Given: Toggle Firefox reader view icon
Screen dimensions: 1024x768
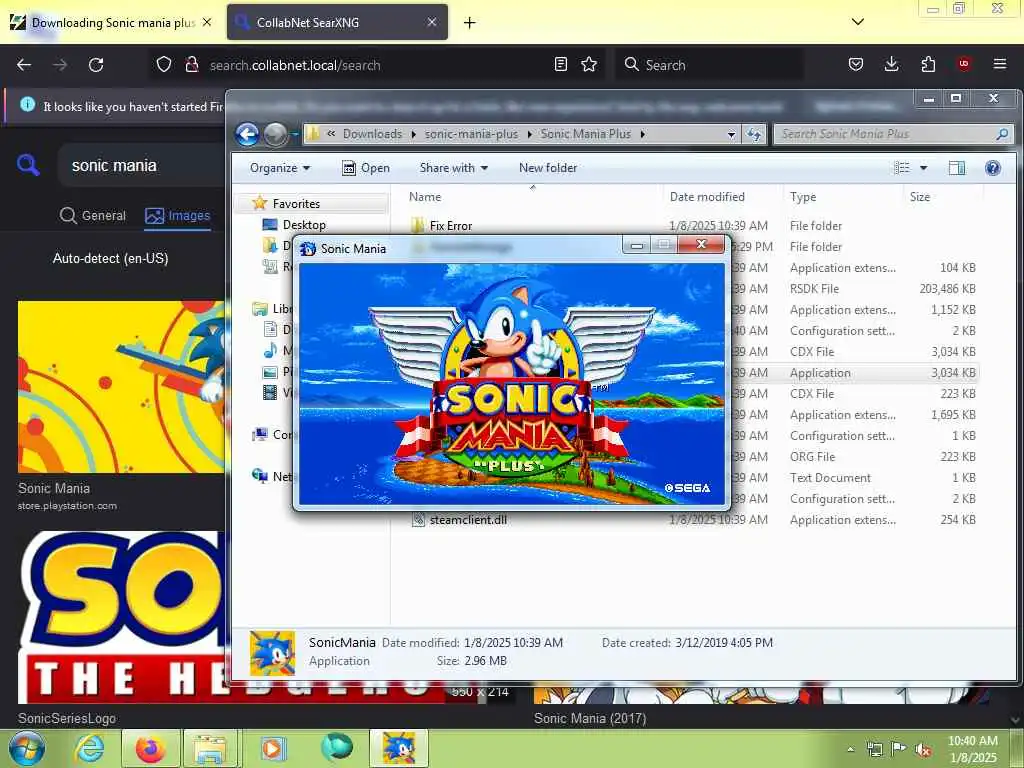Looking at the screenshot, I should 560,64.
